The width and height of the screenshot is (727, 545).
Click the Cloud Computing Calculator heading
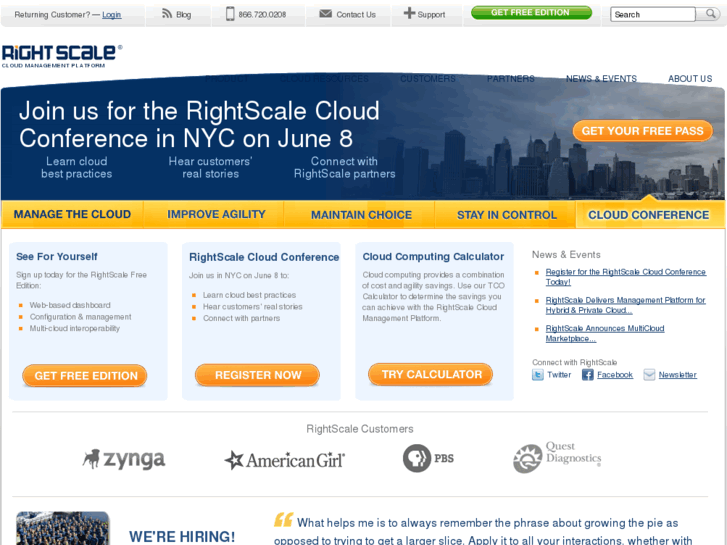[x=433, y=256]
